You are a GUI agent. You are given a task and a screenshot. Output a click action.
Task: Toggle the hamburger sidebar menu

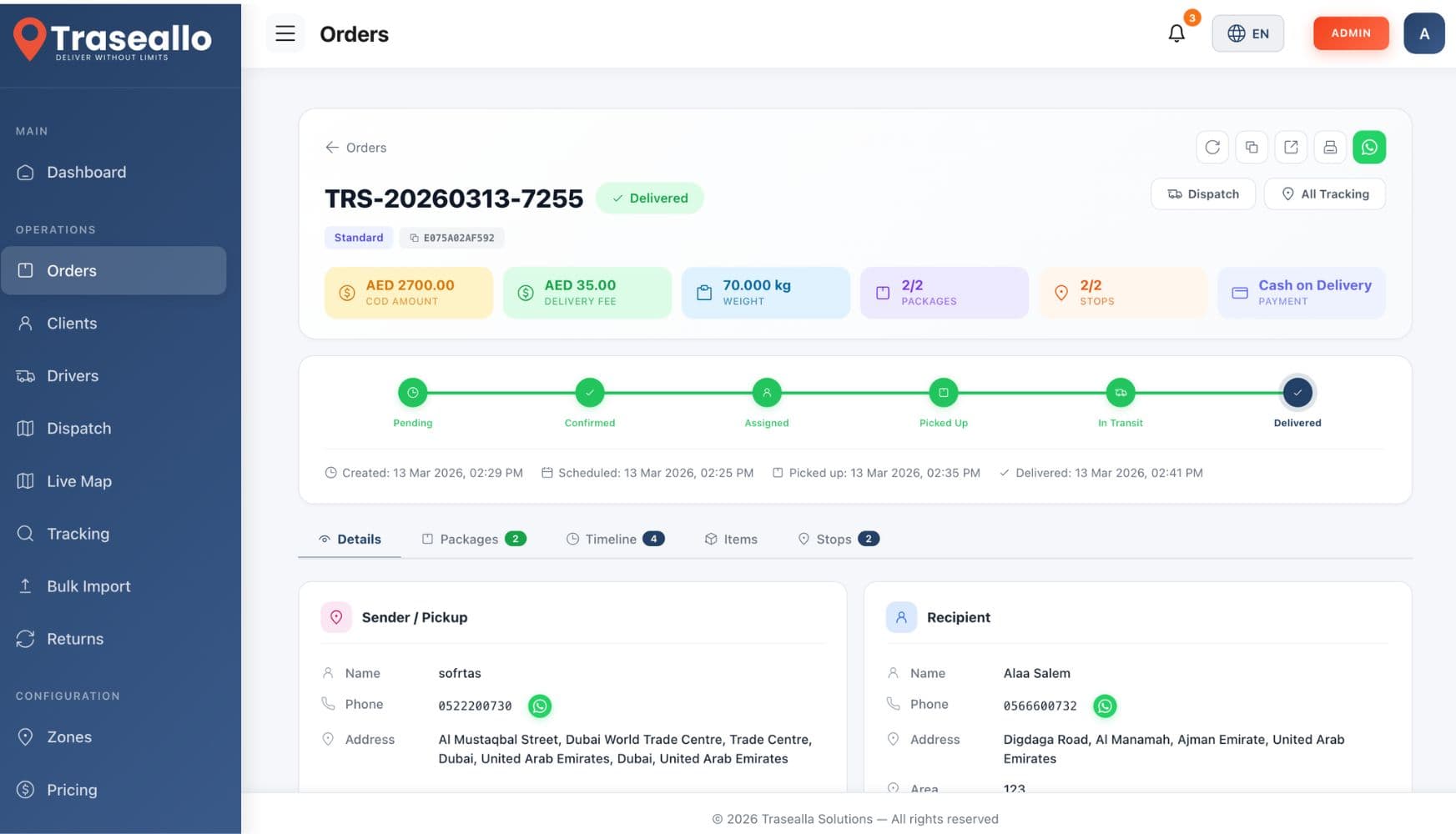pos(285,33)
